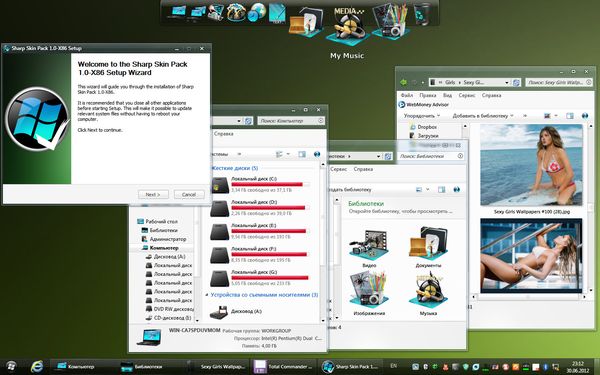Click Next in the Sharp Skin Pack setup wizard
This screenshot has width=600, height=375.
click(x=153, y=194)
